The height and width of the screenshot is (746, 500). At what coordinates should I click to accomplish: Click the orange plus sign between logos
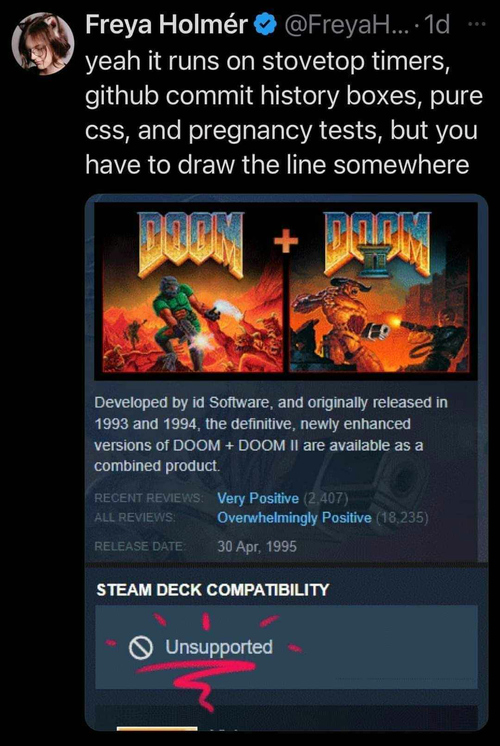click(x=286, y=241)
